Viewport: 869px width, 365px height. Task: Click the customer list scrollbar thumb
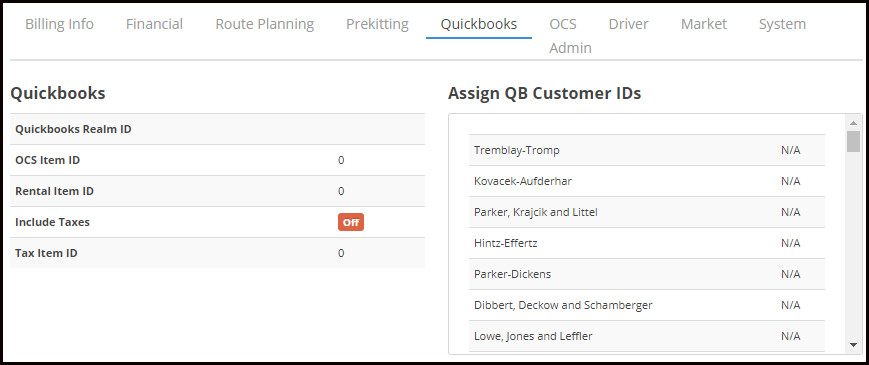[853, 141]
